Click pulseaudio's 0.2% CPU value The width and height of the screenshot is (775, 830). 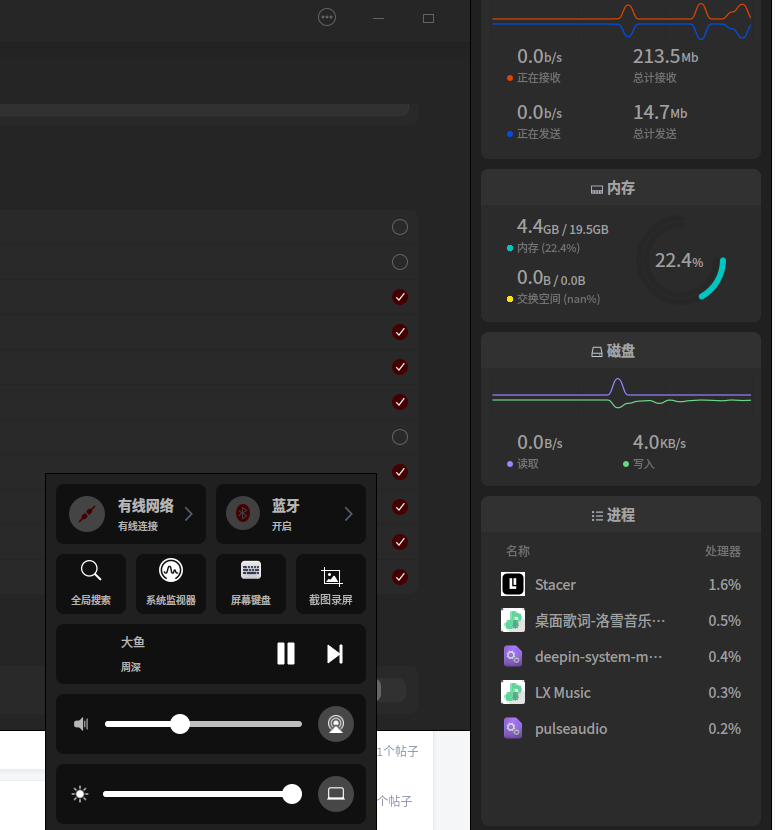[x=724, y=728]
